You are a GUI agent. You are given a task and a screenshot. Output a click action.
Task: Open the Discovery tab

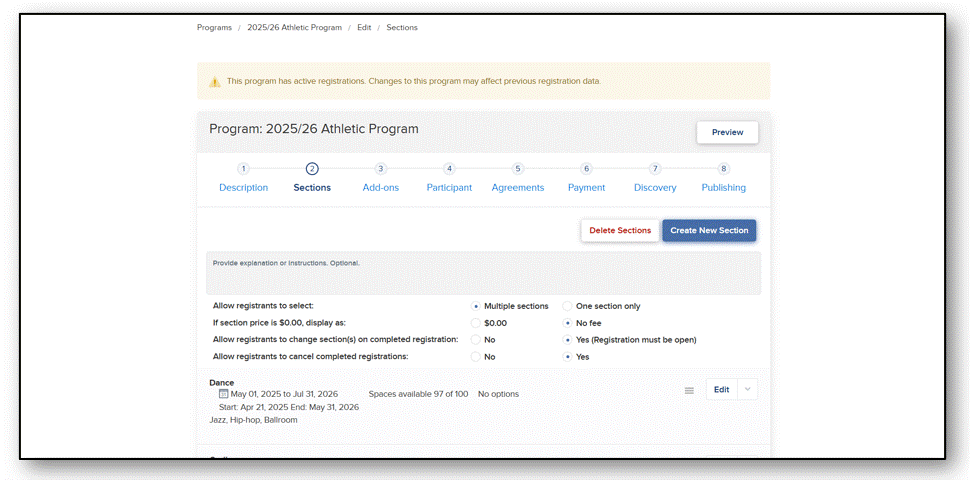tap(655, 187)
